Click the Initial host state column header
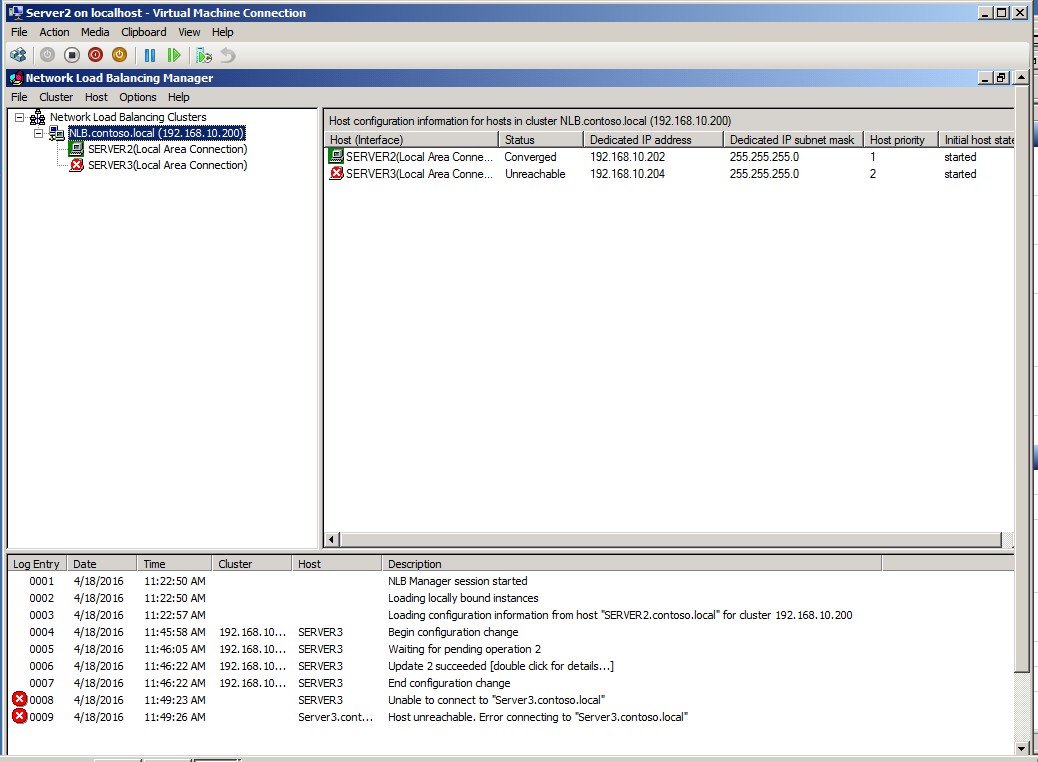The image size is (1038, 762). point(976,140)
